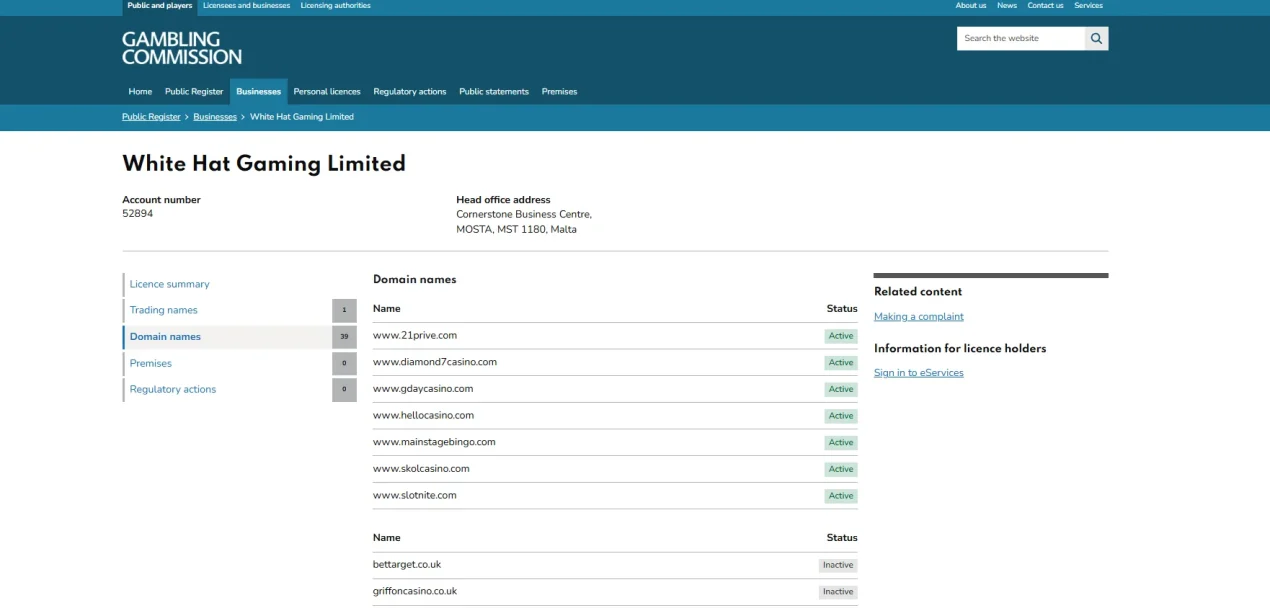Select www.mainstagebingo.com domain row
The height and width of the screenshot is (608, 1270).
coord(615,442)
